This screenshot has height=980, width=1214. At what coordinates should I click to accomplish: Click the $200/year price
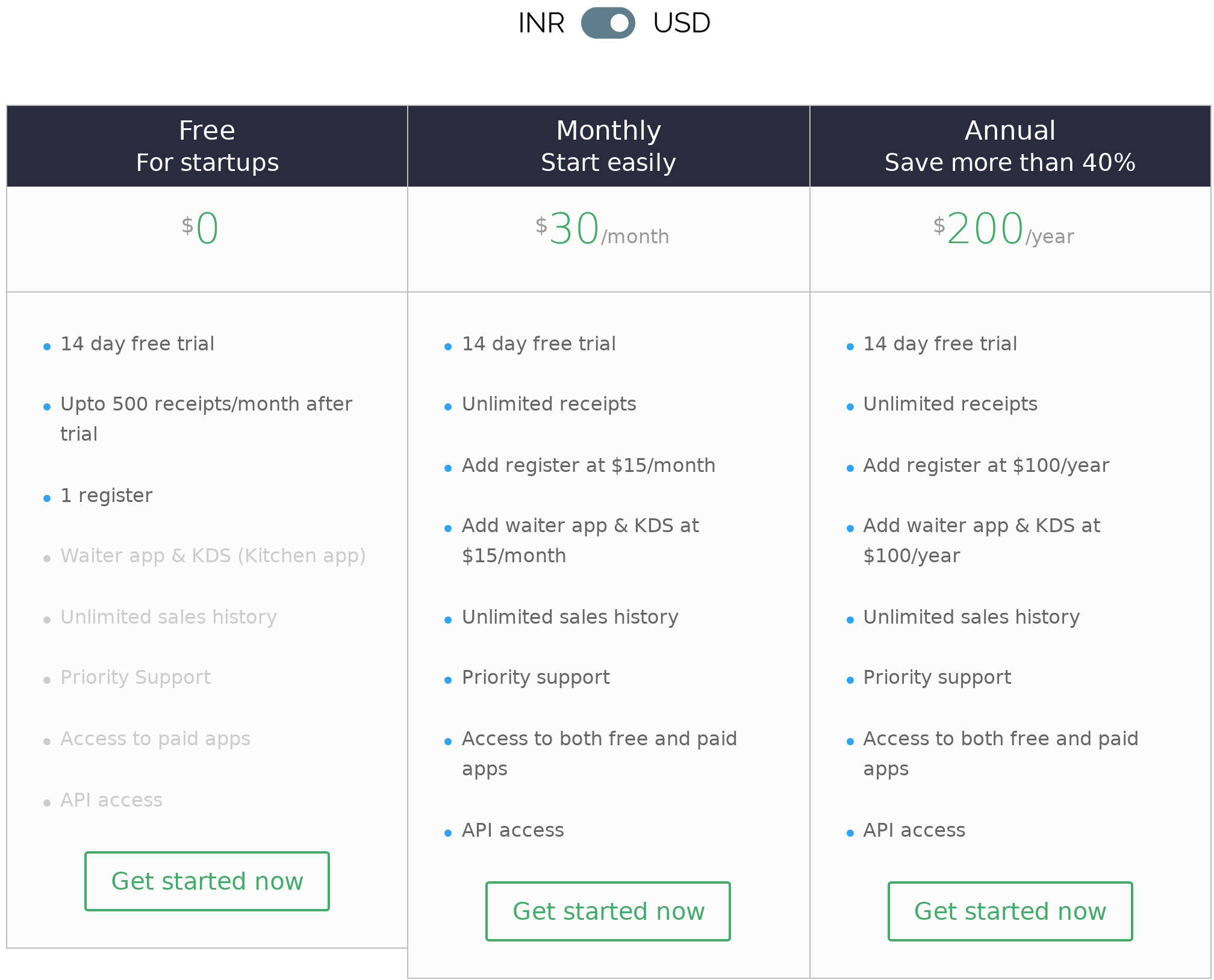1003,229
